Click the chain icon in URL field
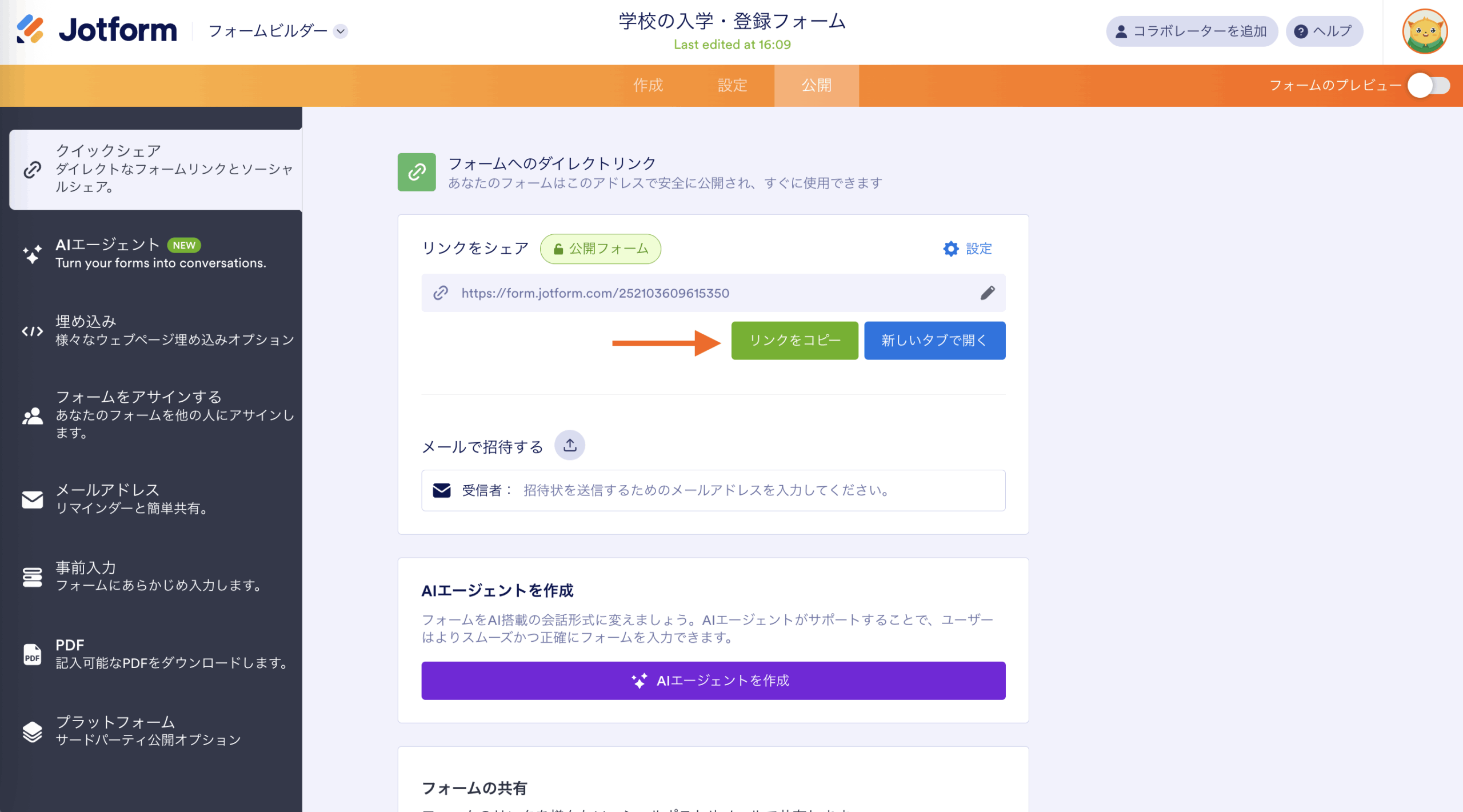 pyautogui.click(x=441, y=293)
